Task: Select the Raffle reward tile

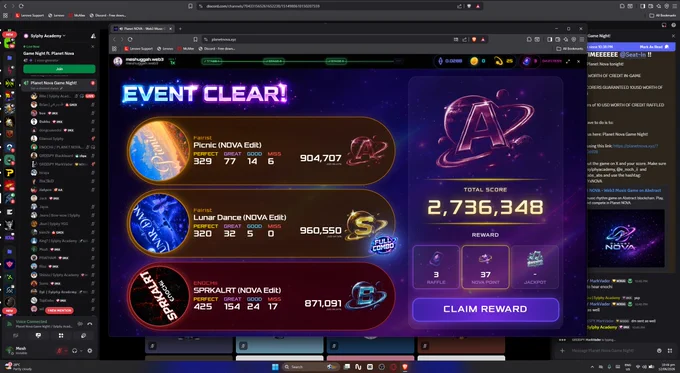Action: pos(436,267)
